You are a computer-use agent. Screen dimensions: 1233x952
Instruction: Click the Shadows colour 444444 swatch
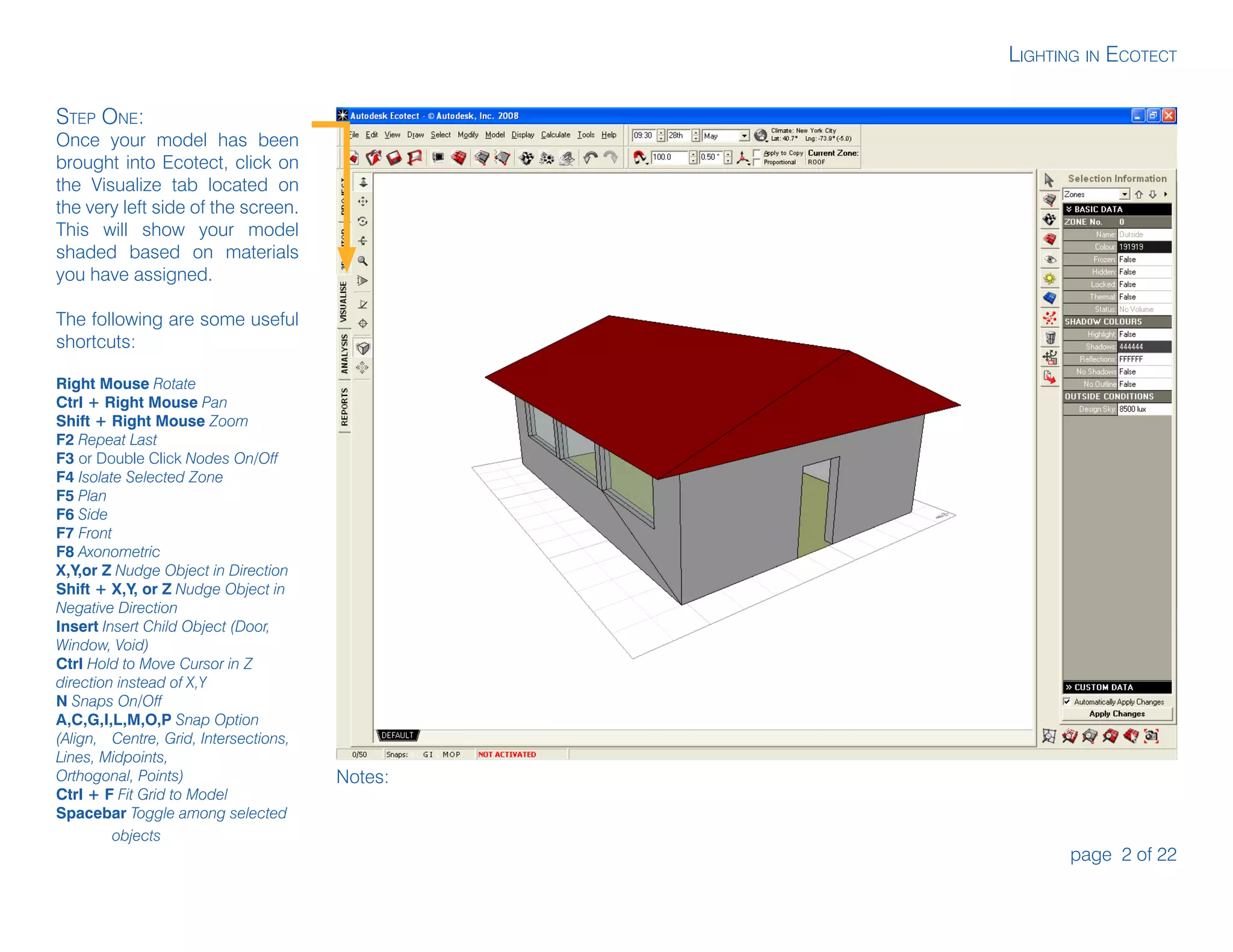[x=1144, y=347]
